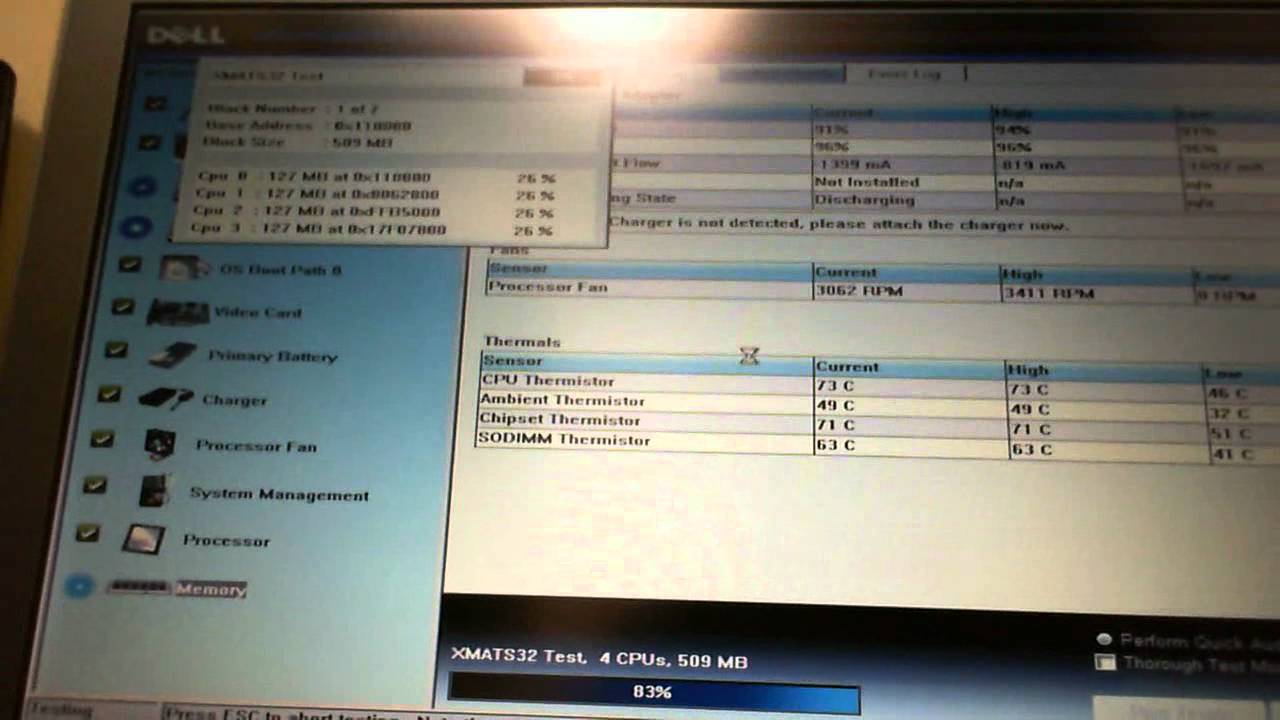Toggle the OS Boot Path 0 checkbox
This screenshot has height=720, width=1280.
129,264
